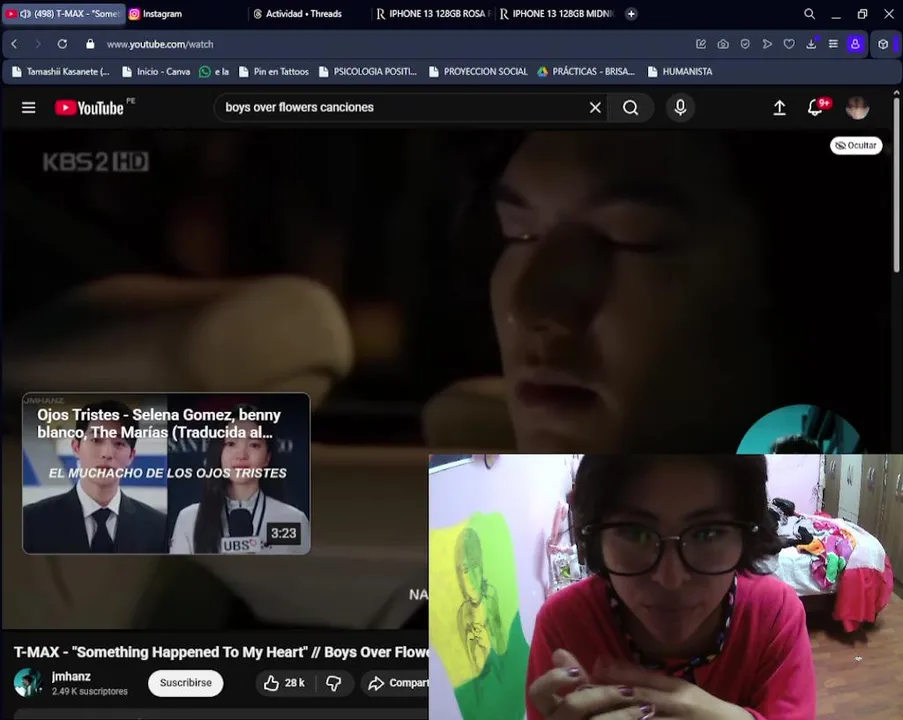This screenshot has width=903, height=720.
Task: Like the video (28 k)
Action: (284, 683)
